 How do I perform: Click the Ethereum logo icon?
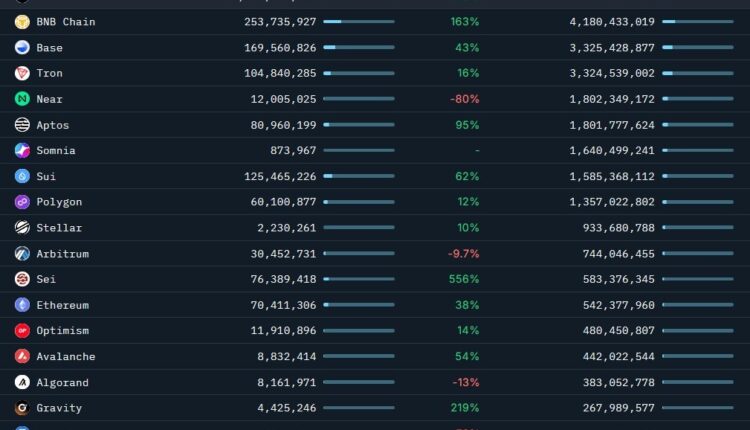coord(22,305)
